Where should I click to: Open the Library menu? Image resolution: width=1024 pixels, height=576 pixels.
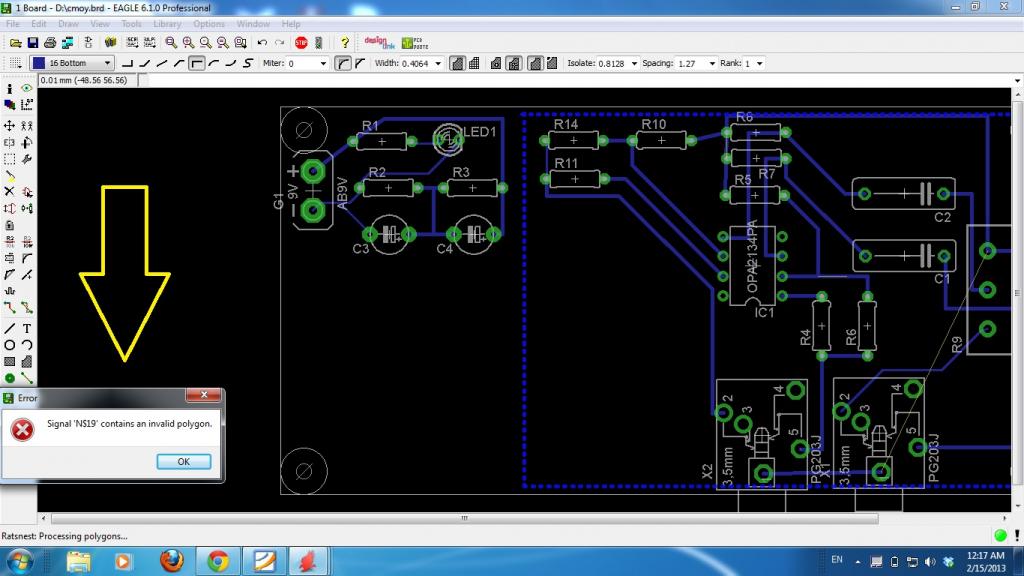167,23
